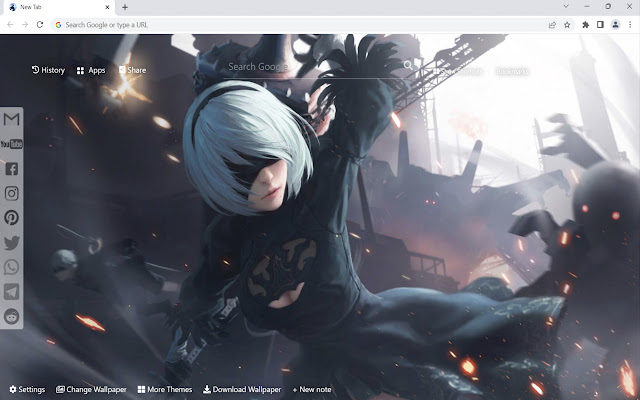The image size is (640, 400).
Task: Share this page from the address bar
Action: (552, 25)
